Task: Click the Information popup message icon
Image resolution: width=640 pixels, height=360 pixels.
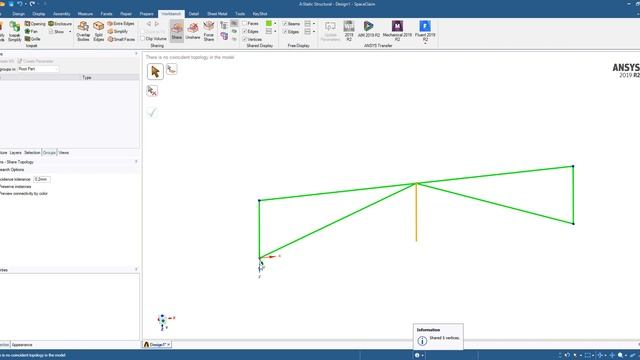Action: [x=422, y=340]
